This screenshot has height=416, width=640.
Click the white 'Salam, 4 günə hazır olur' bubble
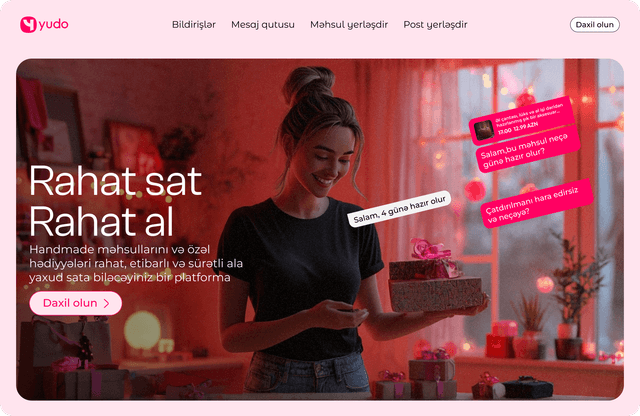[x=399, y=209]
